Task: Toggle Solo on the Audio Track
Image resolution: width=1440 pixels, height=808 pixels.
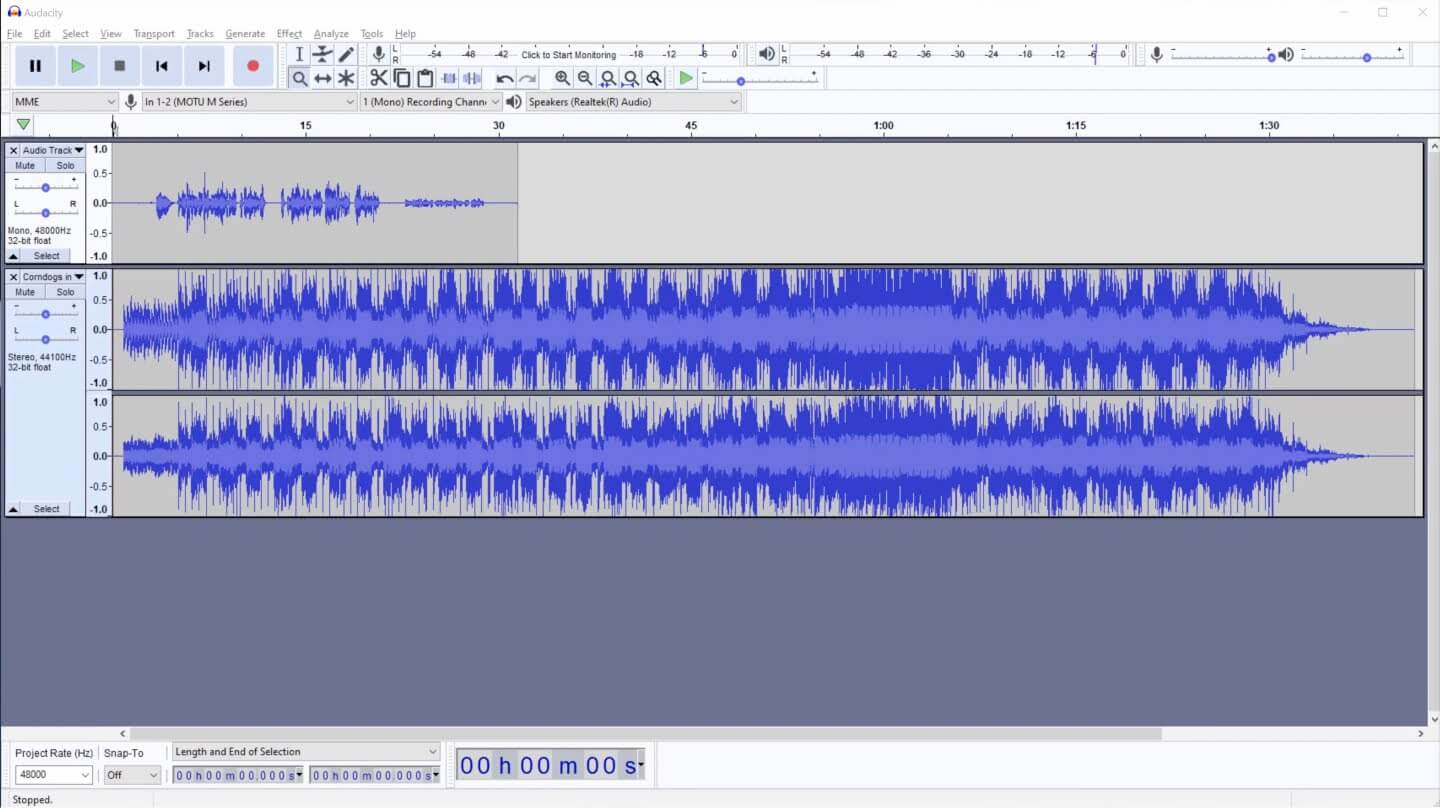Action: tap(65, 166)
